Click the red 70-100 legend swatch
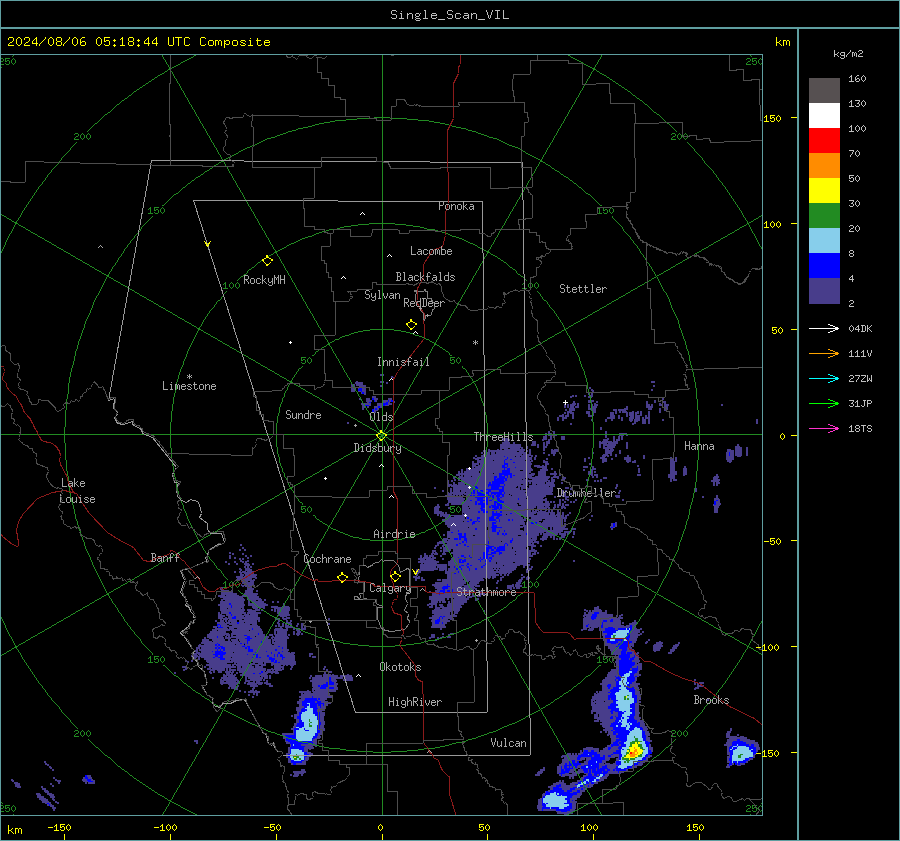The image size is (900, 841). pos(824,141)
